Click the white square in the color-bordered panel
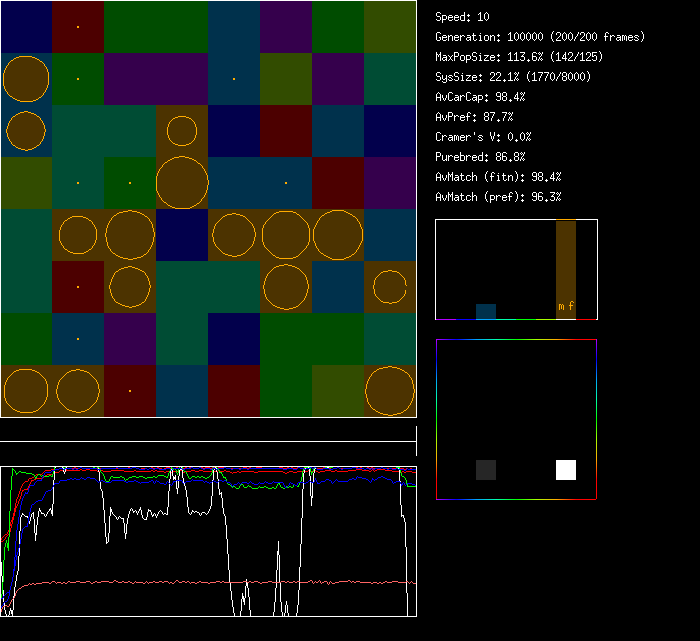This screenshot has width=700, height=641. click(x=566, y=470)
